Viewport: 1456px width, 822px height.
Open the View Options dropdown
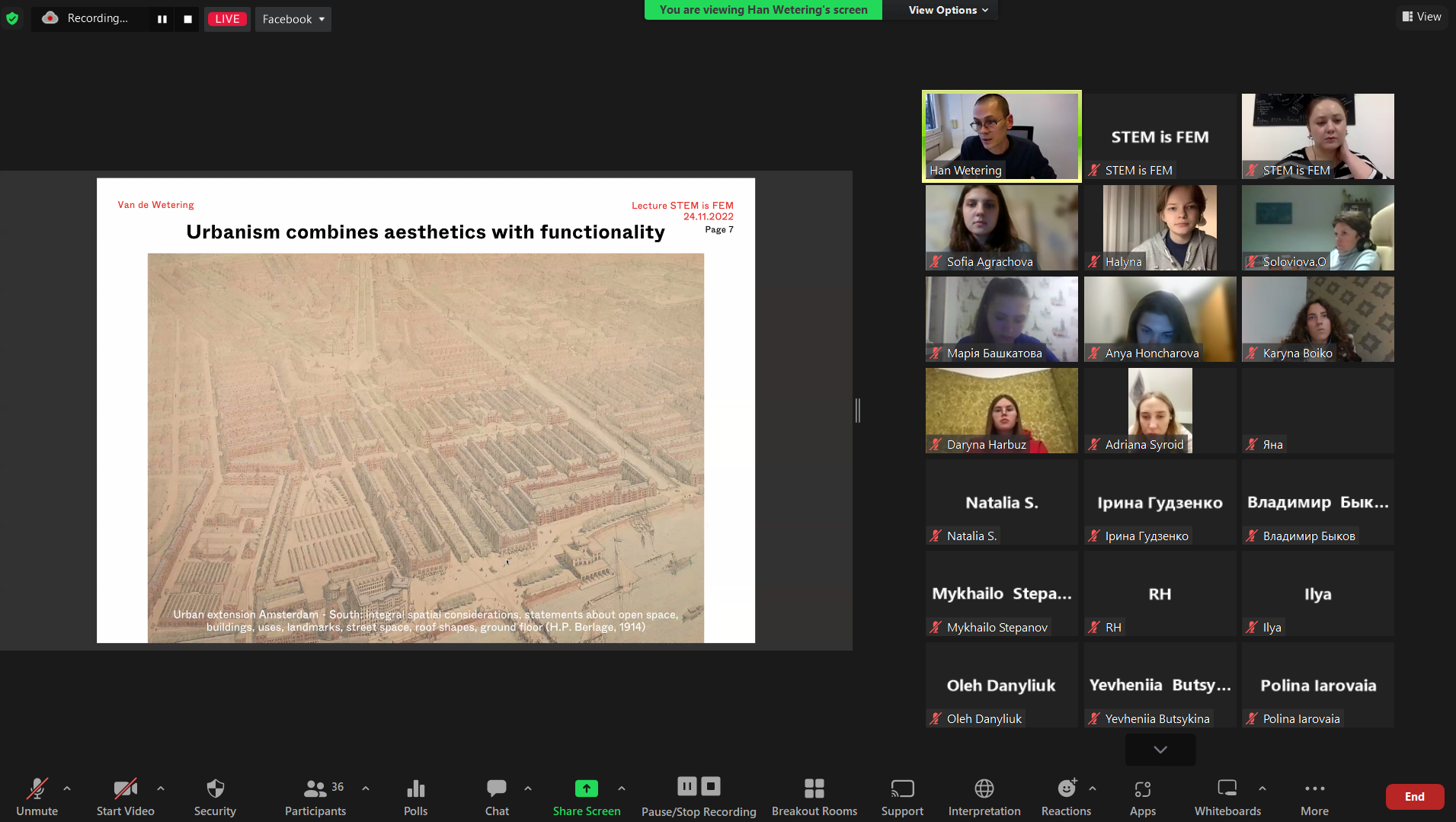948,10
